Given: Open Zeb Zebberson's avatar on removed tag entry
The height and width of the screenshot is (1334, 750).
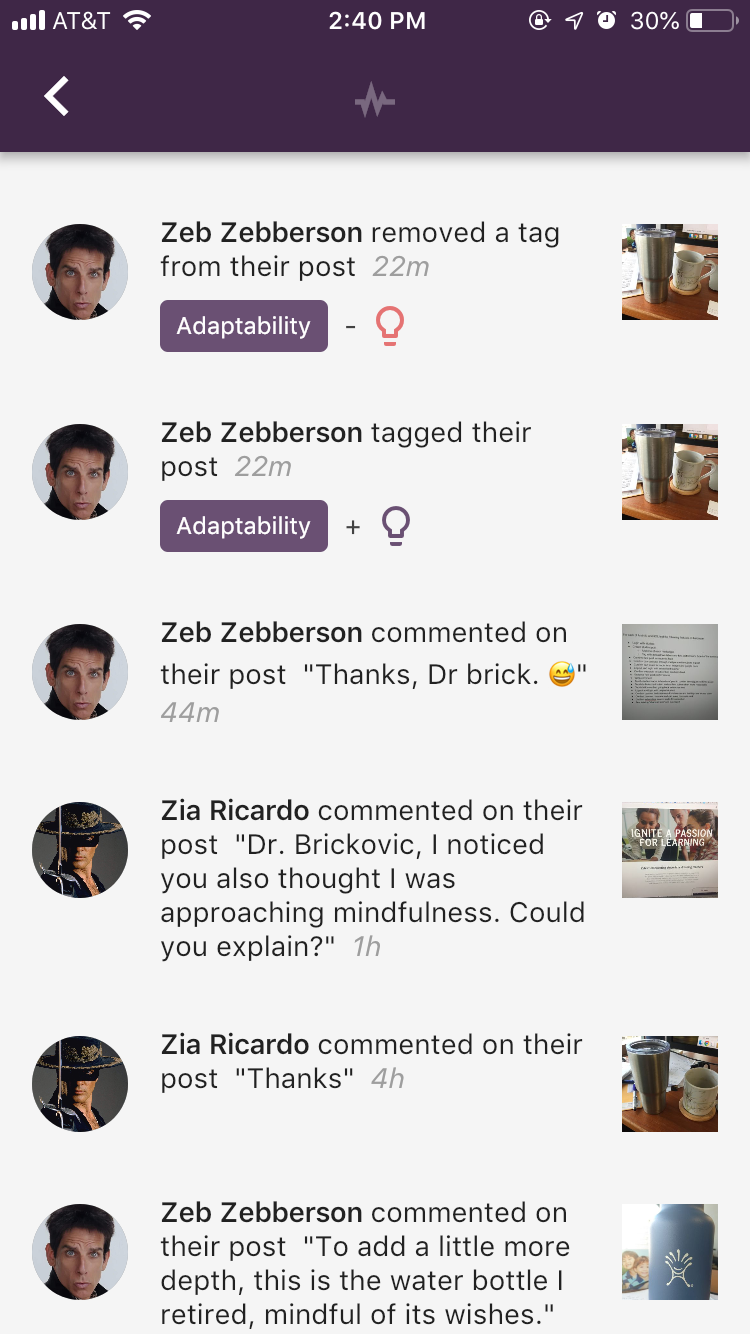Looking at the screenshot, I should (x=80, y=272).
